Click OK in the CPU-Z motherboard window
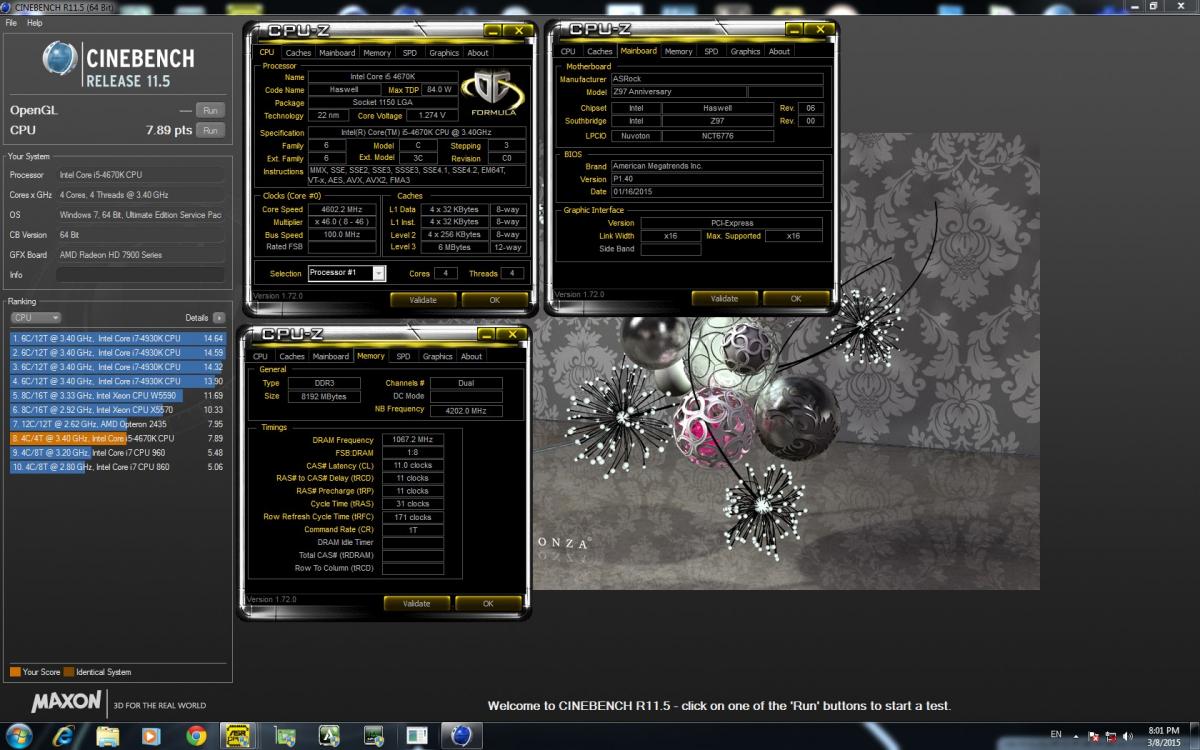 click(796, 298)
